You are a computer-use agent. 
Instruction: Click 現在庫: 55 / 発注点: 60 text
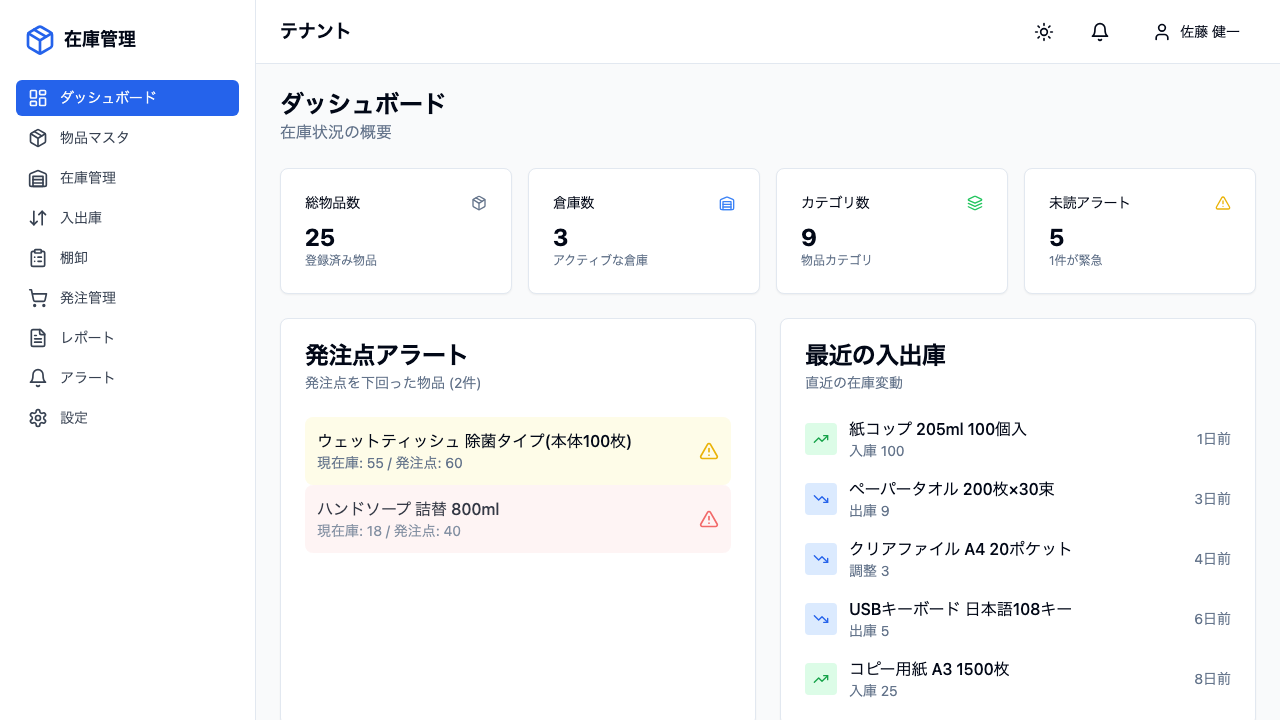point(390,463)
